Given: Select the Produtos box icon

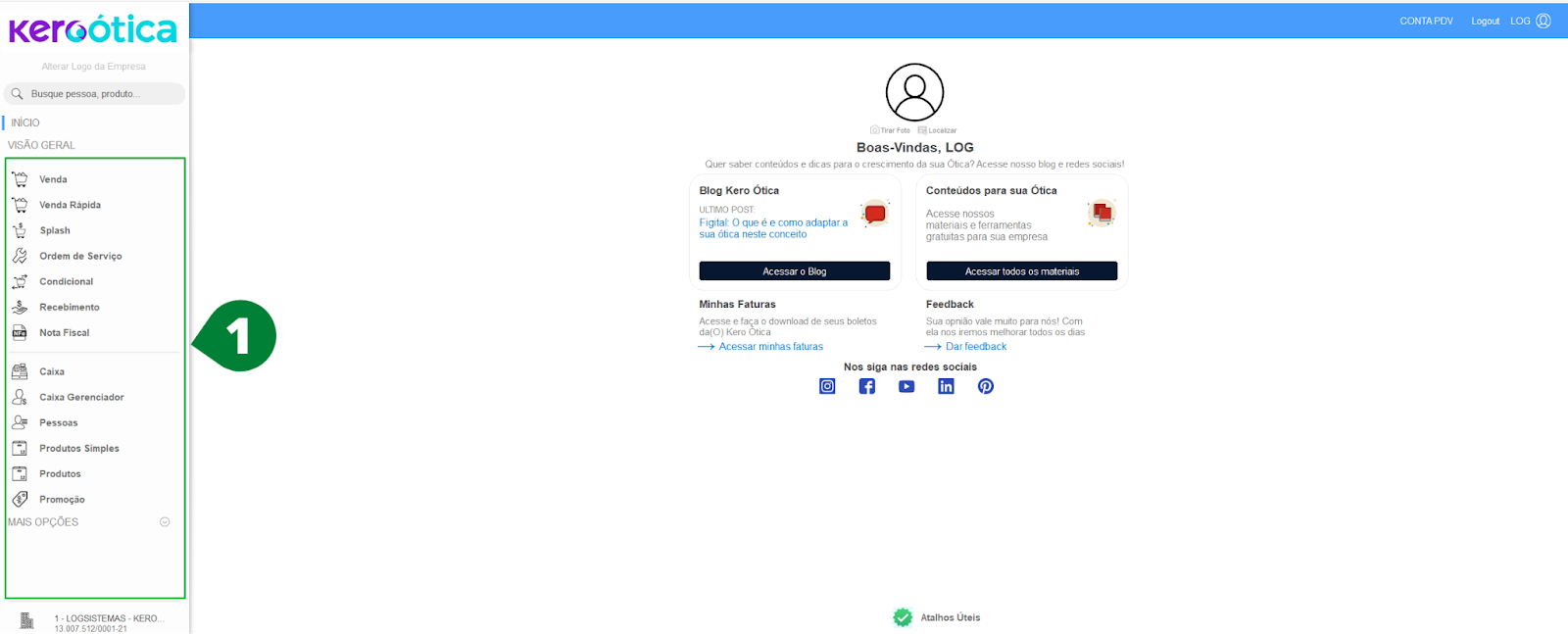Looking at the screenshot, I should click(x=20, y=473).
